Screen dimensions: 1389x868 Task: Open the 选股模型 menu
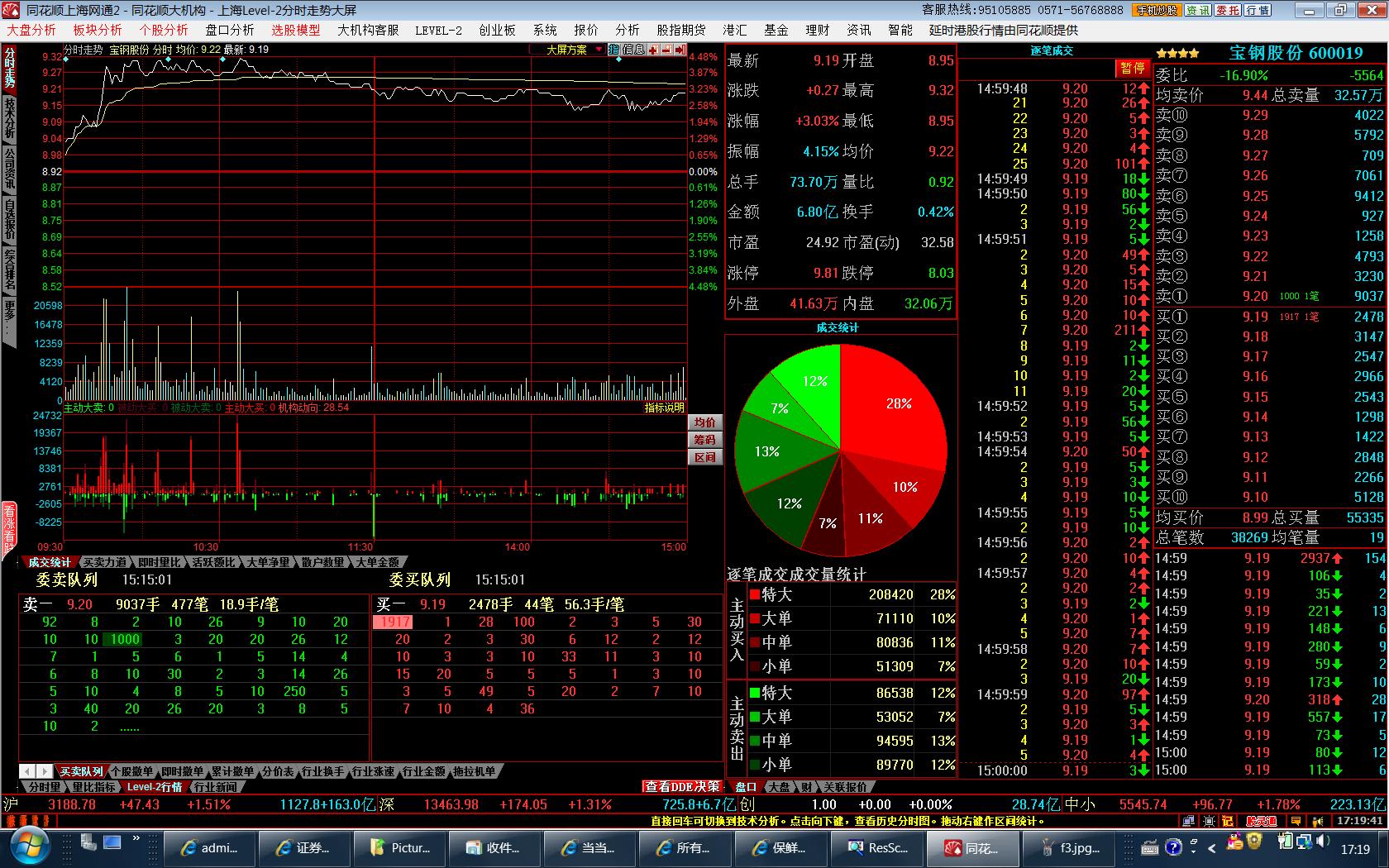(296, 30)
